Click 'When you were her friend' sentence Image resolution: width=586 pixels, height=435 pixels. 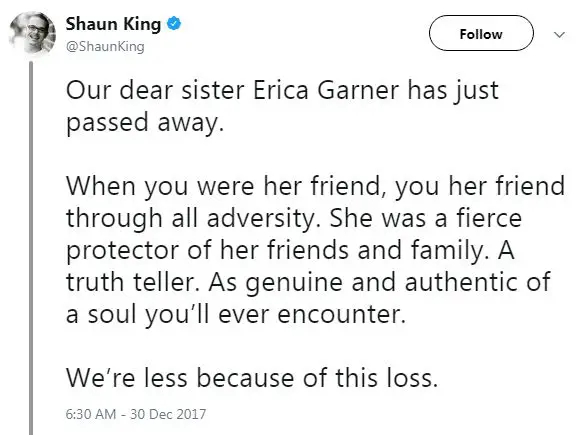226,186
